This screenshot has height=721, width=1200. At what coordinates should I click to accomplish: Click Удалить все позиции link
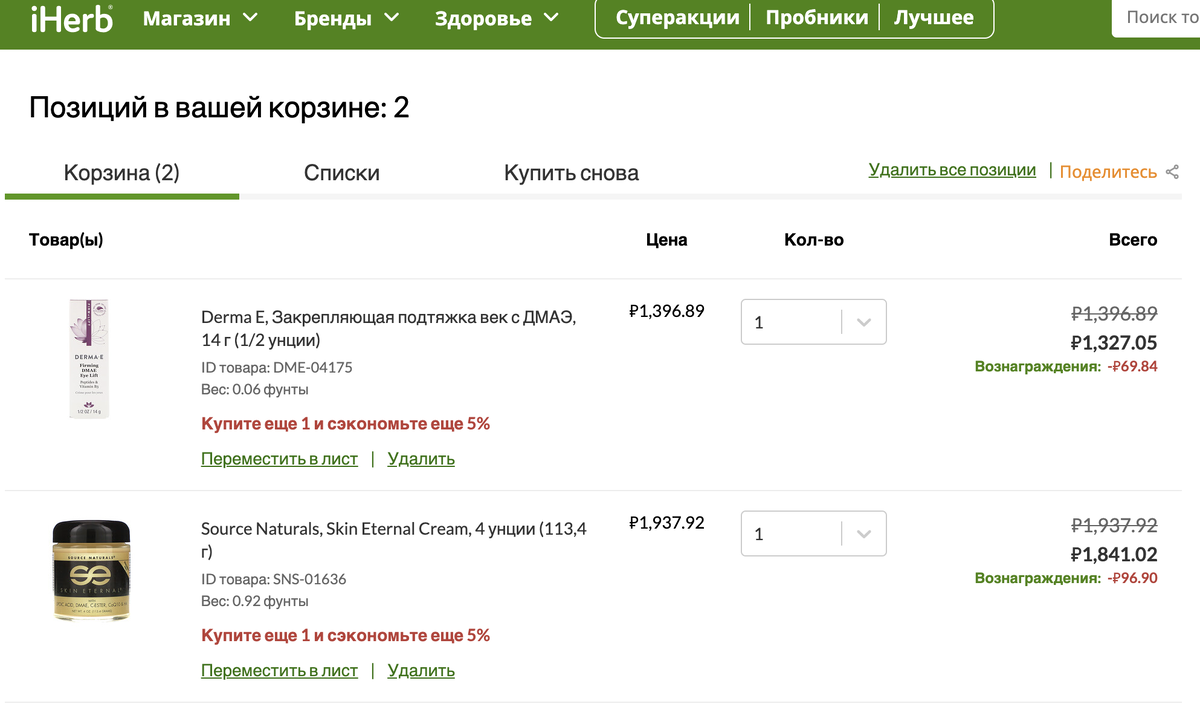[952, 170]
